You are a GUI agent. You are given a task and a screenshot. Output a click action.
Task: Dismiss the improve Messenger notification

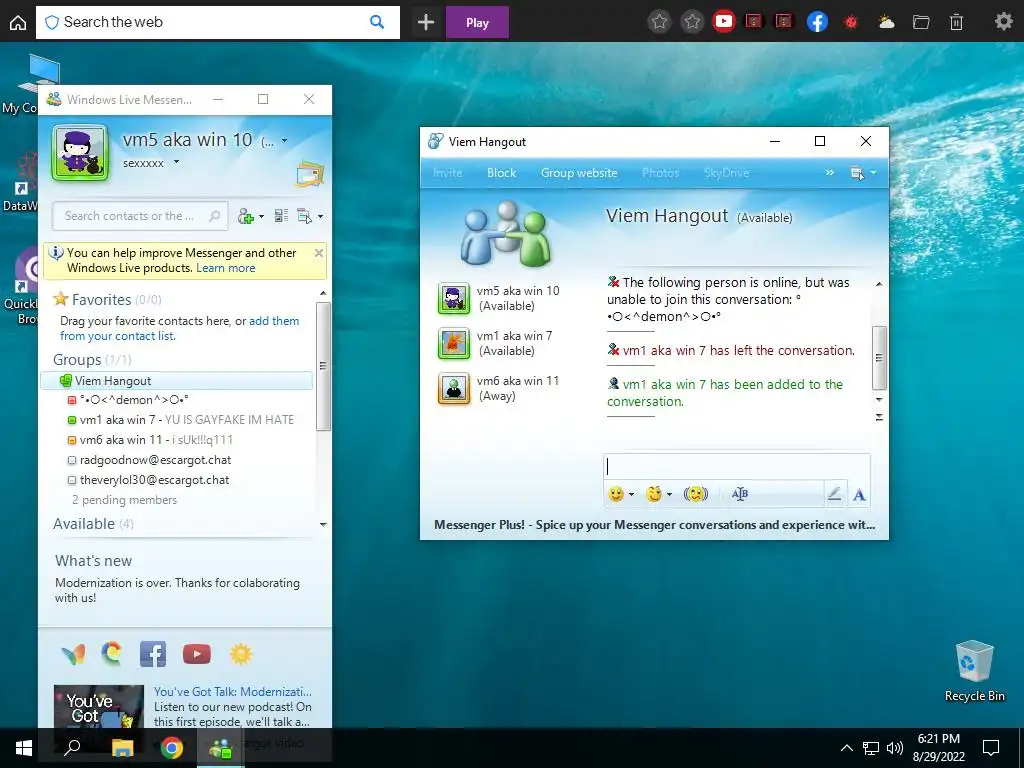click(319, 253)
